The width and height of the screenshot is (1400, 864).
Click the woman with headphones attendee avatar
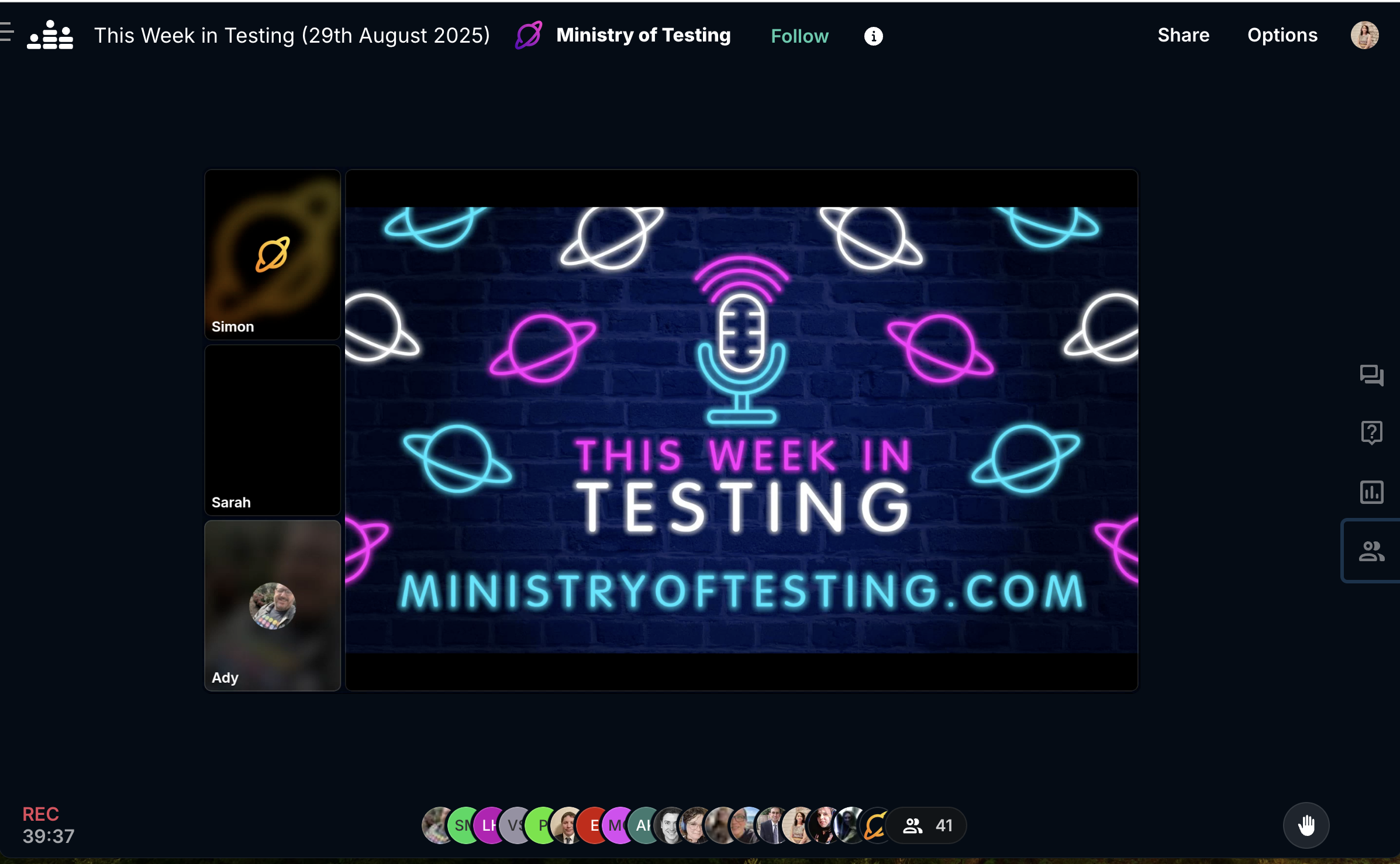point(694,825)
